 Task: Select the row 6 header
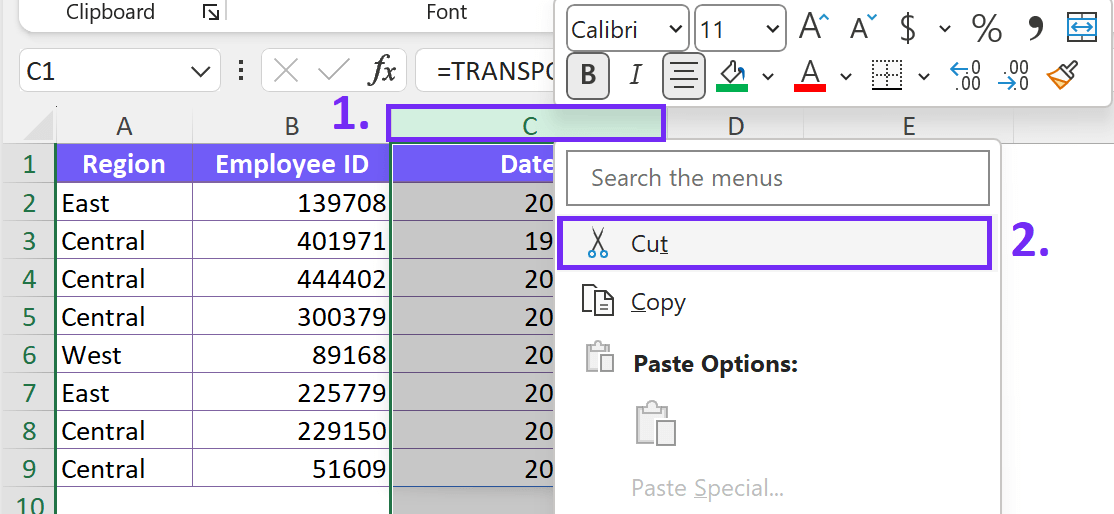[28, 355]
